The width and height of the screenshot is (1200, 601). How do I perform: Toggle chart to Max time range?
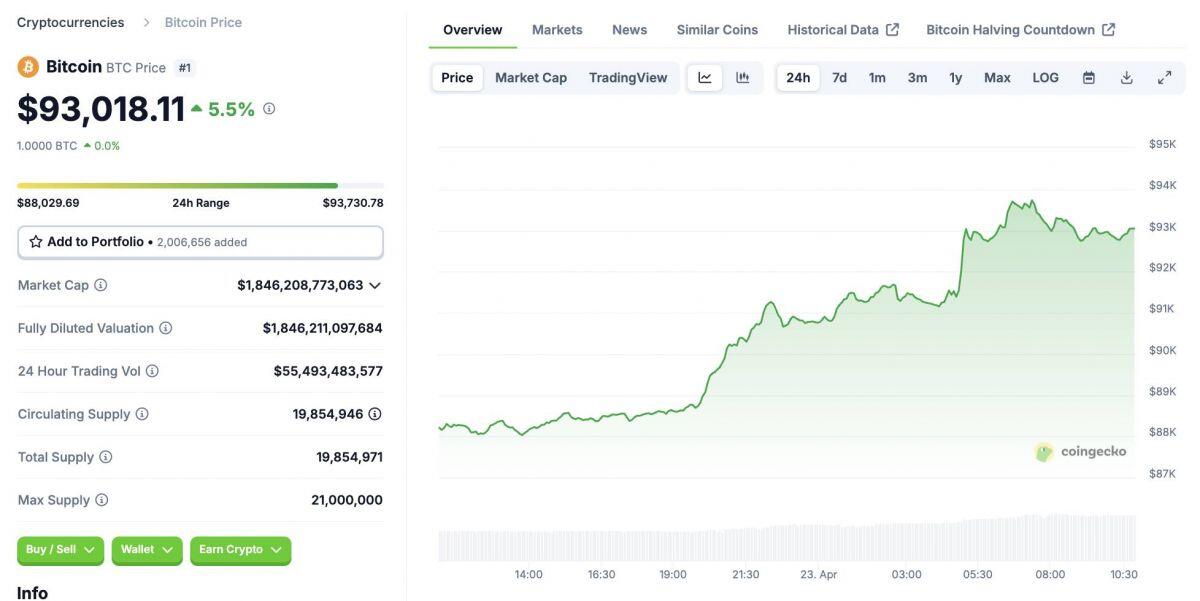click(x=996, y=76)
